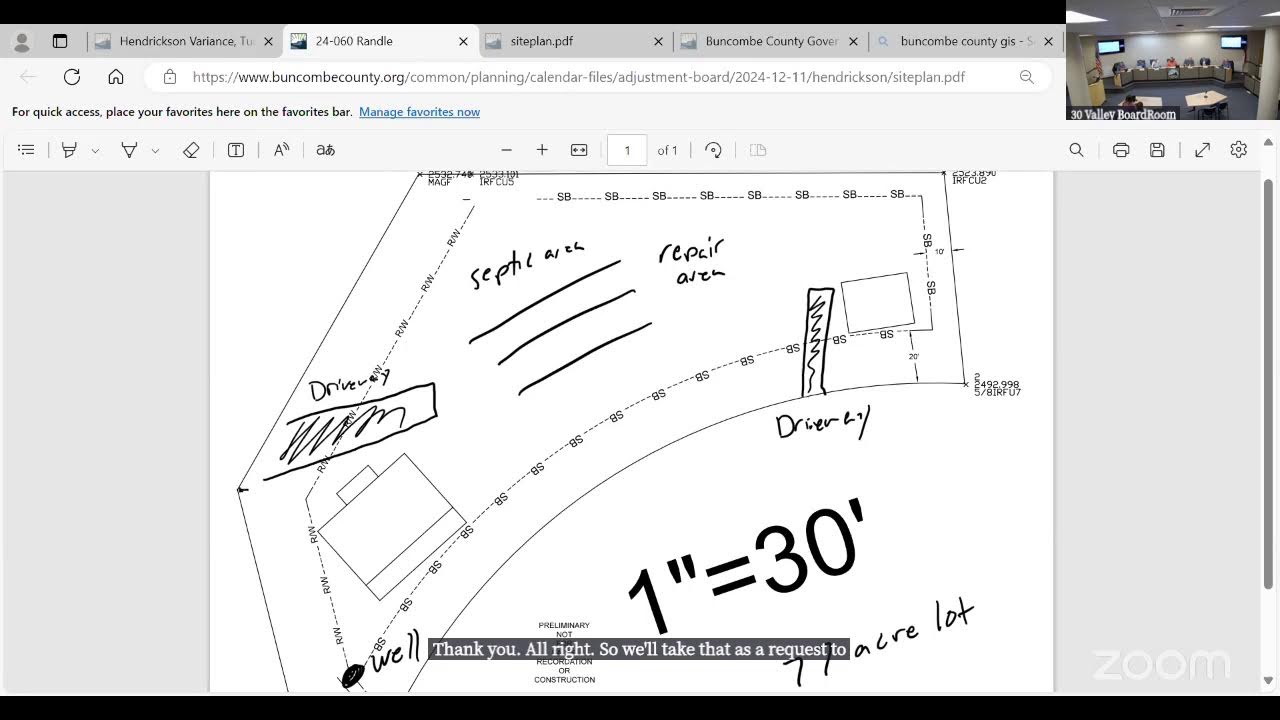Screen dimensions: 1280x720
Task: Open the browser profile icon
Action: point(22,42)
